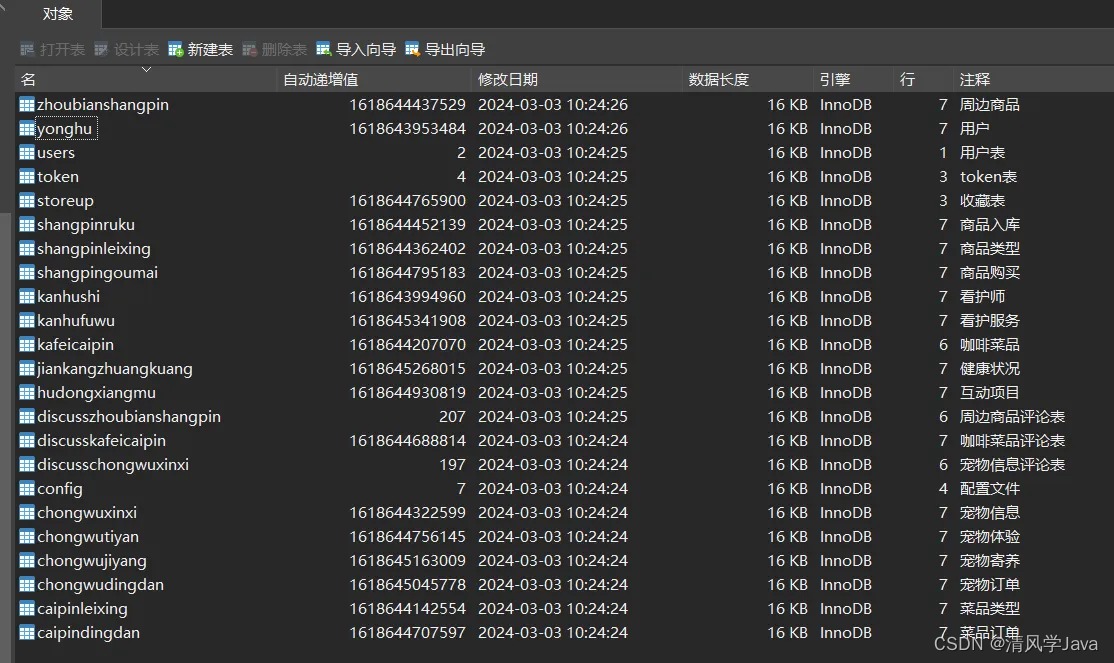Select the table icon for kanhushi
This screenshot has width=1114, height=663.
point(27,296)
